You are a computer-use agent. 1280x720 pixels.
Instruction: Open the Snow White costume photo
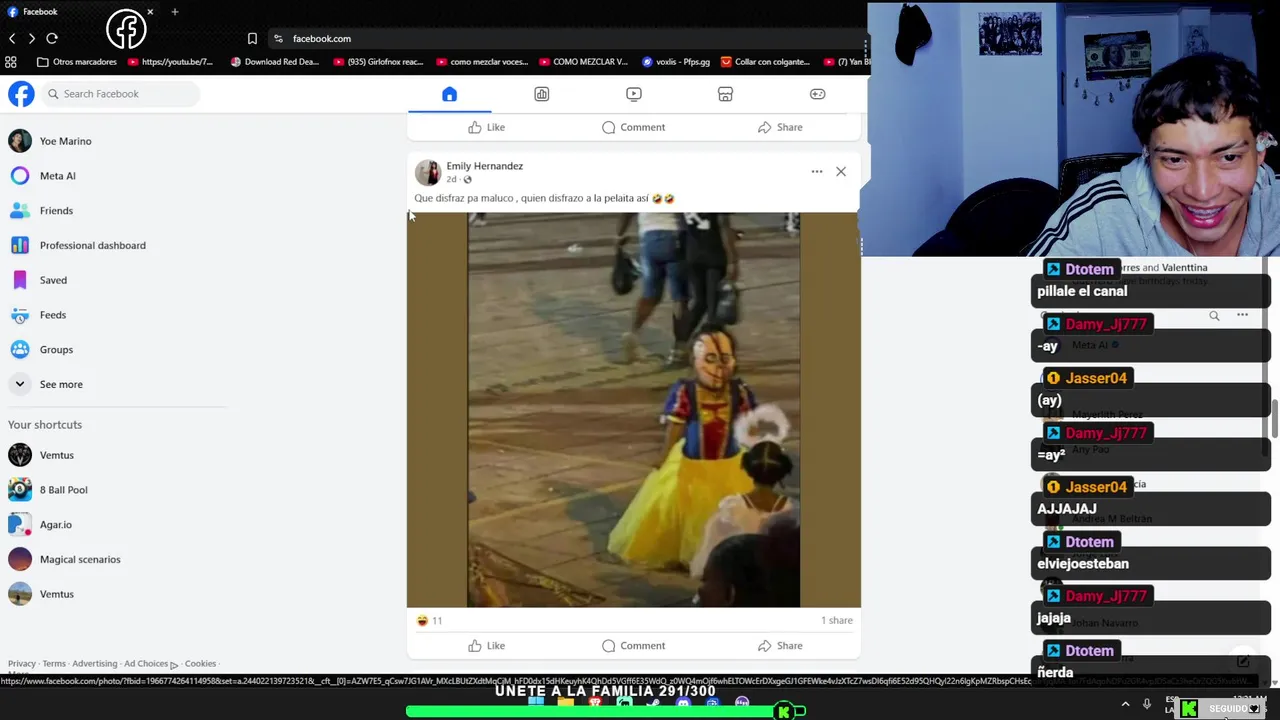[633, 410]
